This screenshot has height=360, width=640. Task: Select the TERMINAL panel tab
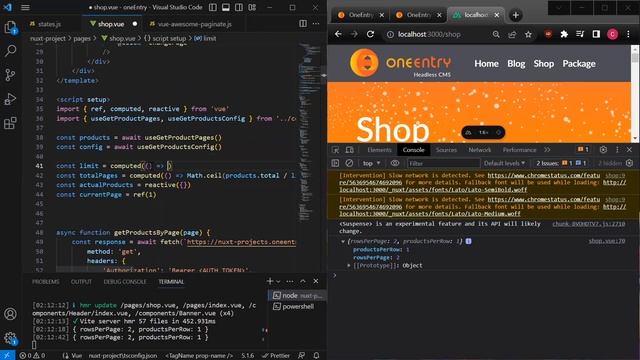tap(171, 282)
